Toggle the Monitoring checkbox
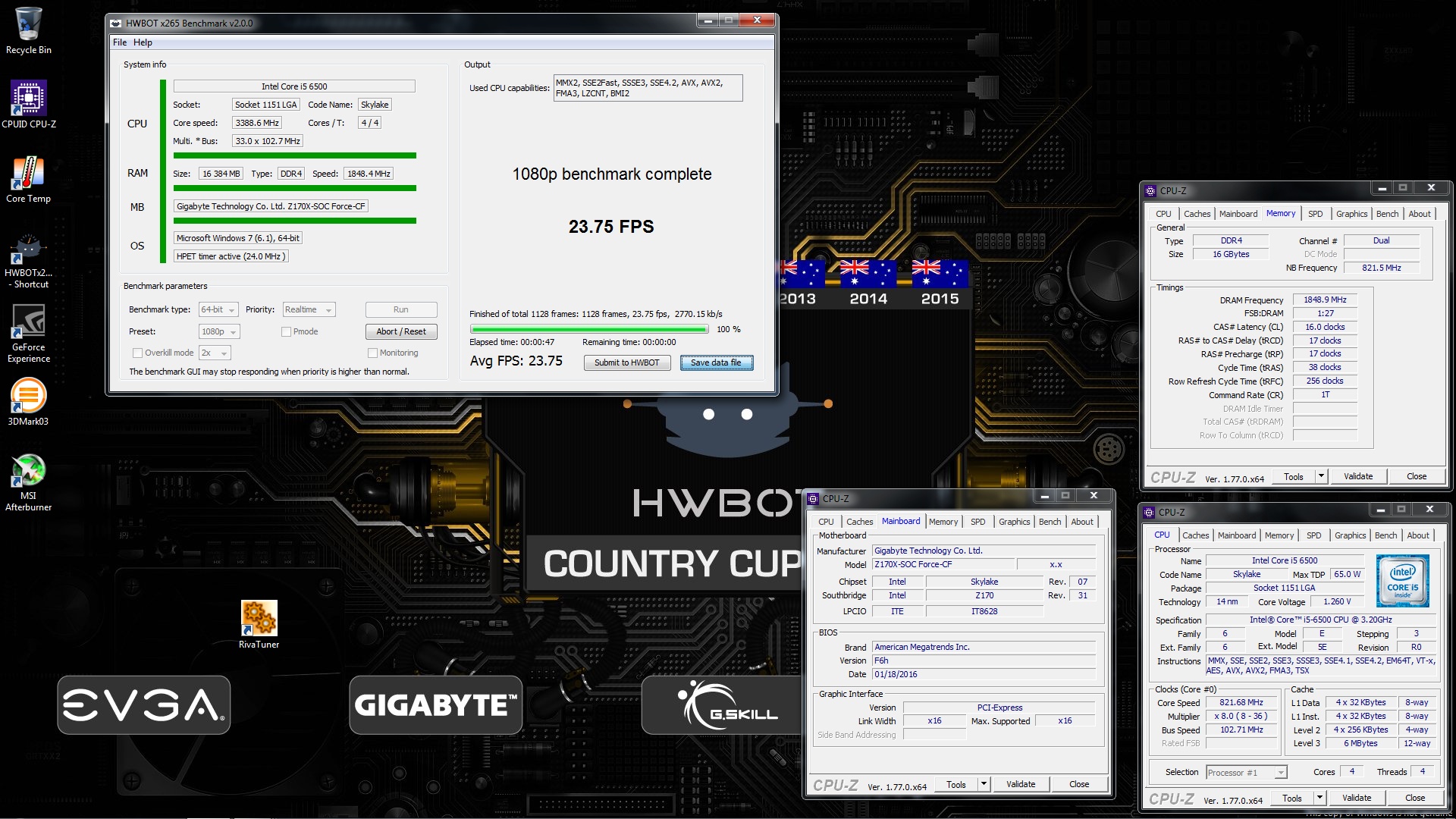This screenshot has width=1456, height=819. click(372, 353)
